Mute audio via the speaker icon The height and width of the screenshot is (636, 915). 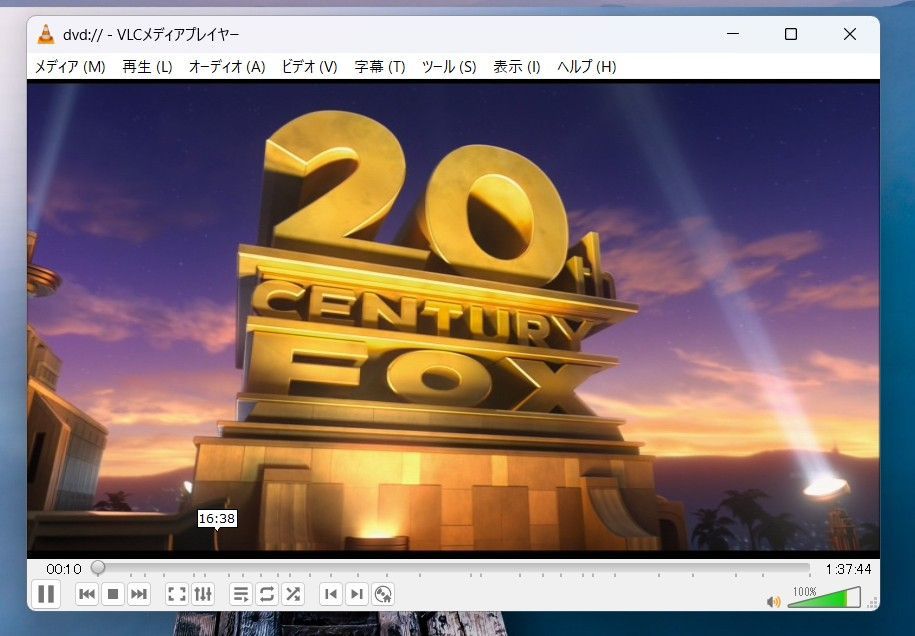tap(773, 601)
